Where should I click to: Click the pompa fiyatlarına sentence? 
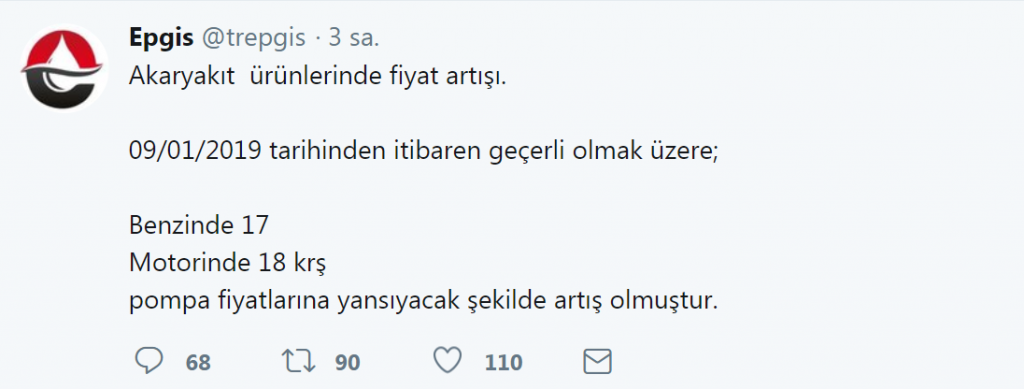(x=423, y=302)
